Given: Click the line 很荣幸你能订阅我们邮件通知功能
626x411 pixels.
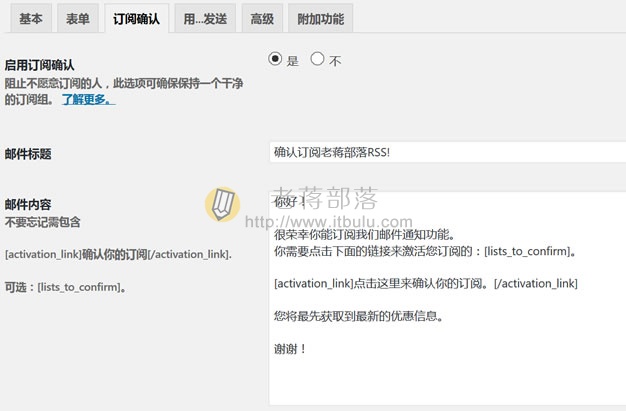Looking at the screenshot, I should click(365, 234).
